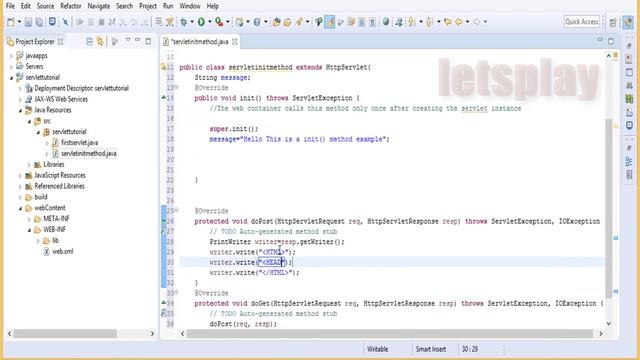Close the servletinitmethod.java editor tab

(235, 42)
